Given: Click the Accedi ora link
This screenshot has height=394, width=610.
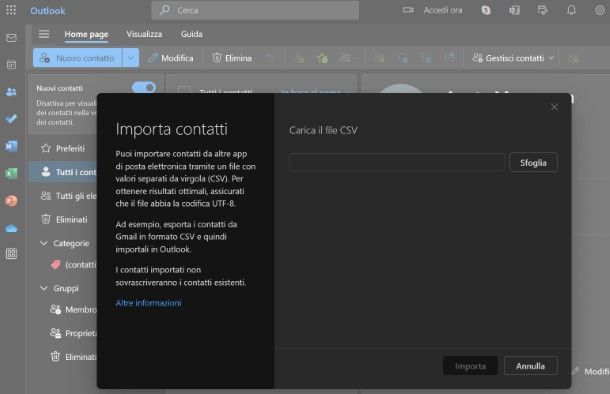Looking at the screenshot, I should (443, 10).
